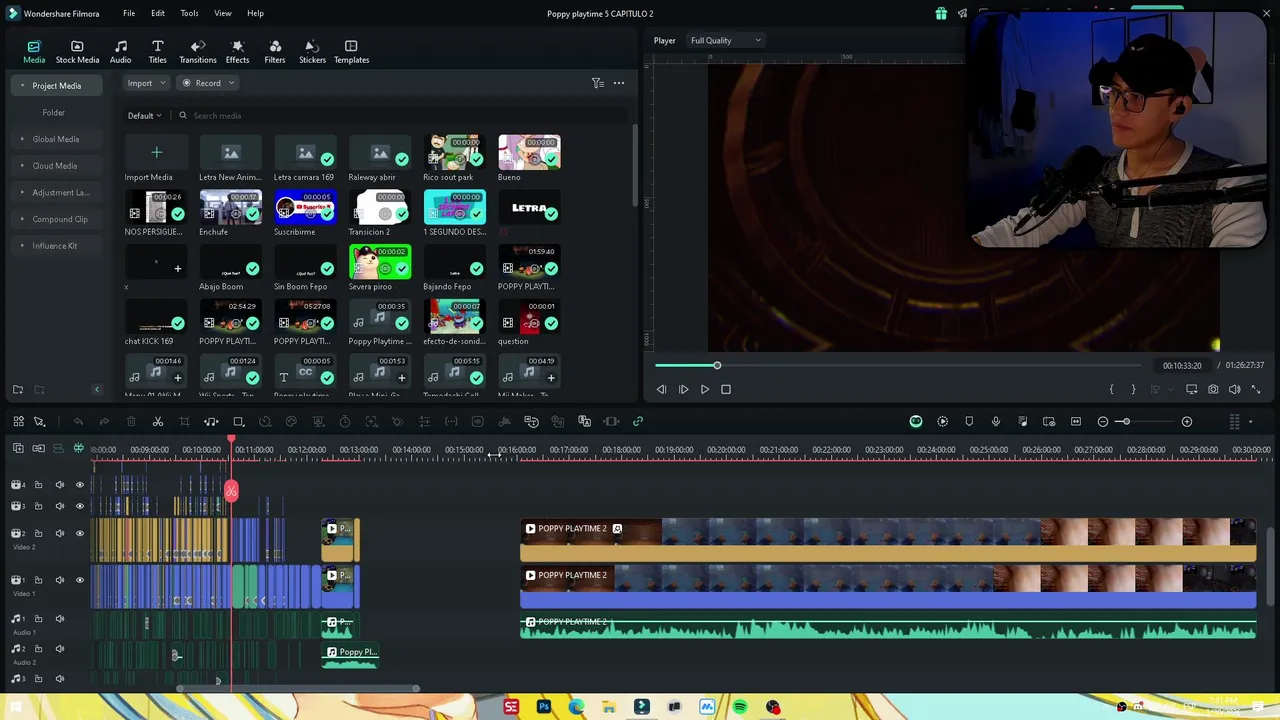Select the Severa piroo media thumbnail
The height and width of the screenshot is (720, 1280).
(380, 262)
